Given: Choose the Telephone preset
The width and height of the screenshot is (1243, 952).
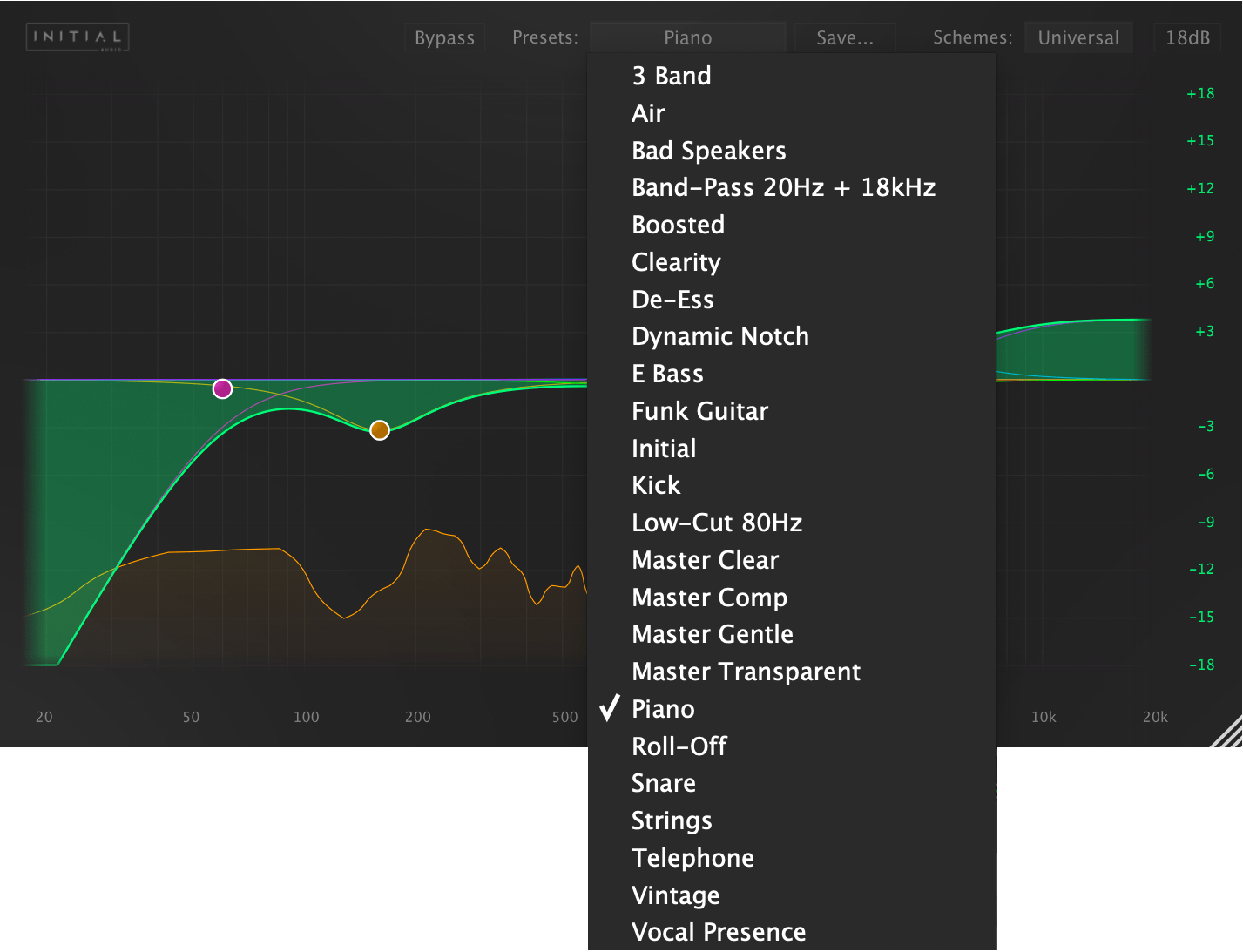Looking at the screenshot, I should point(692,858).
